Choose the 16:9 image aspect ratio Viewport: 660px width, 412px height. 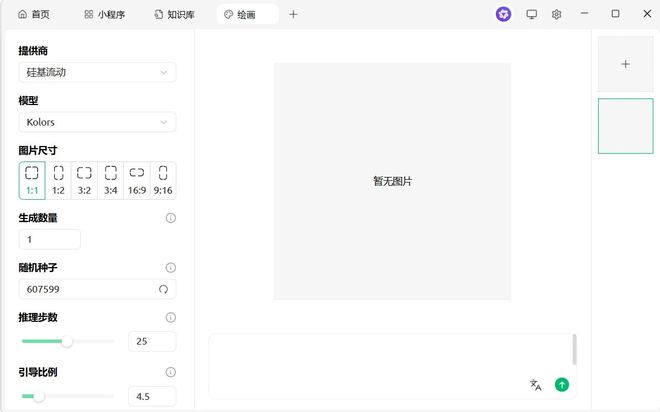[x=137, y=181]
